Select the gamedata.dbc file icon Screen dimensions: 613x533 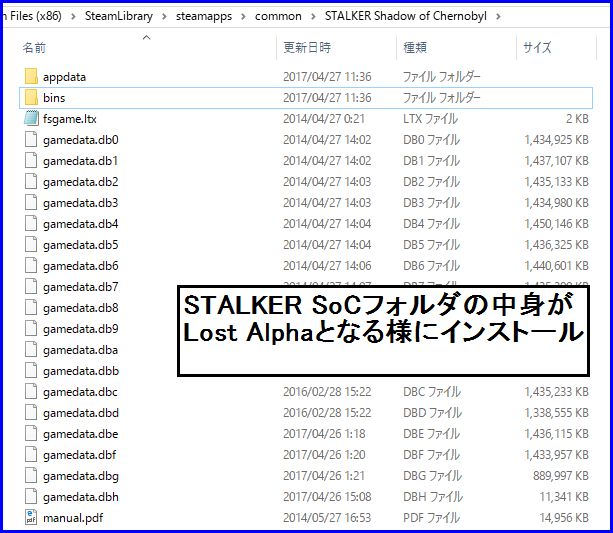(x=31, y=392)
